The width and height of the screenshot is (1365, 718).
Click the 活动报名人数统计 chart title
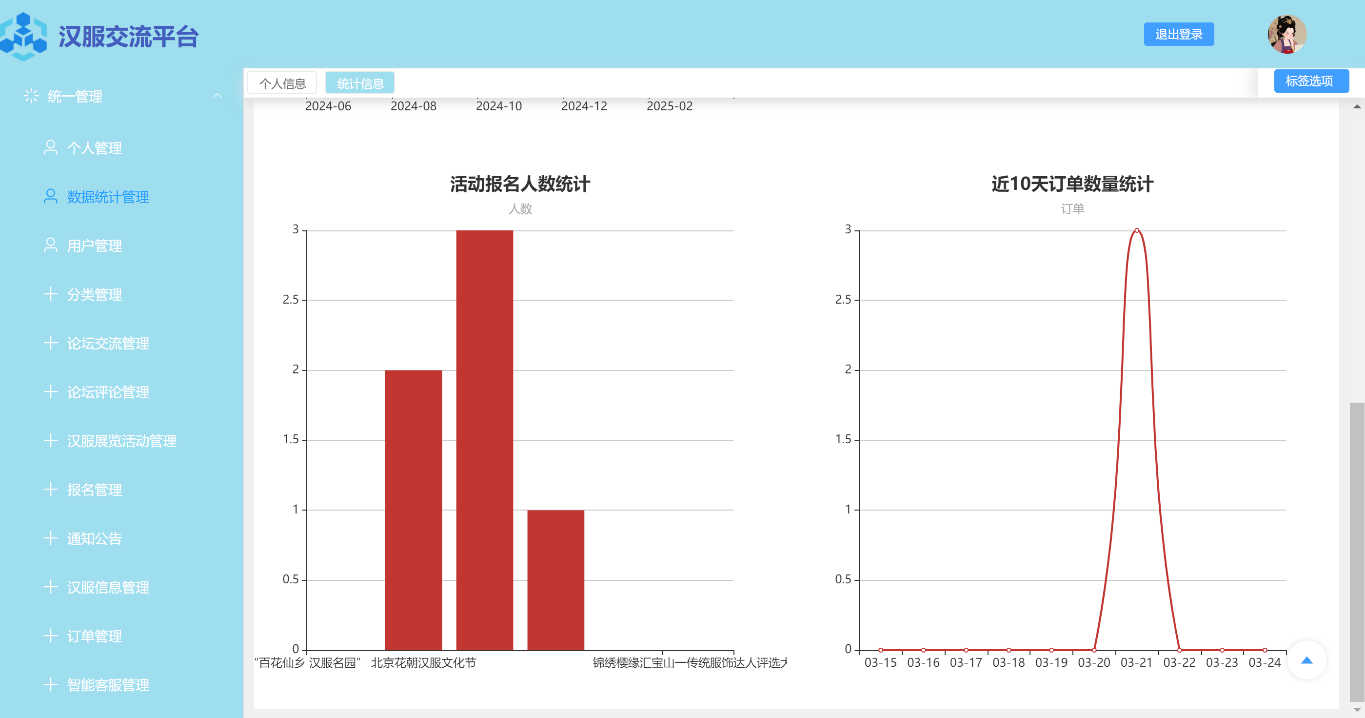520,184
